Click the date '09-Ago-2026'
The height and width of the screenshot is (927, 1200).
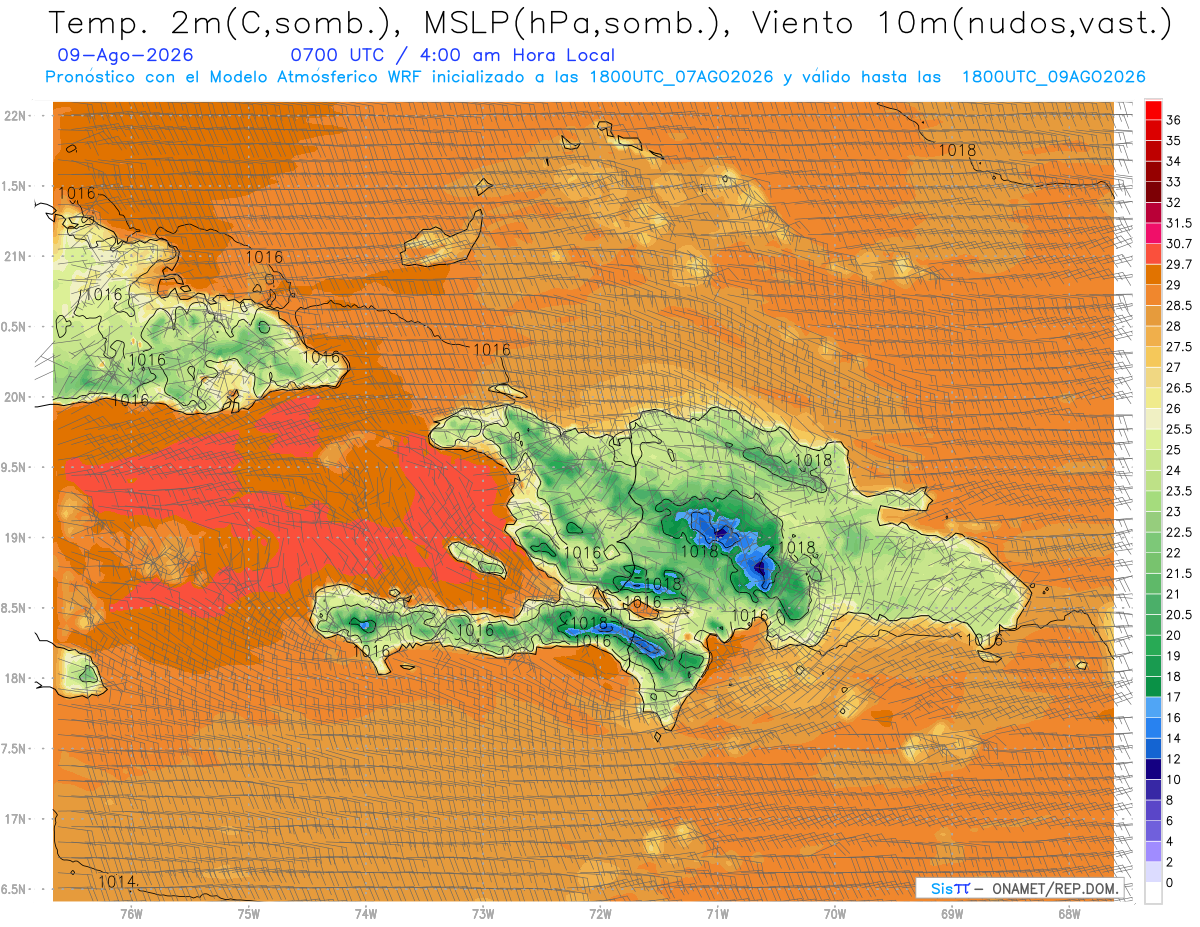(126, 56)
